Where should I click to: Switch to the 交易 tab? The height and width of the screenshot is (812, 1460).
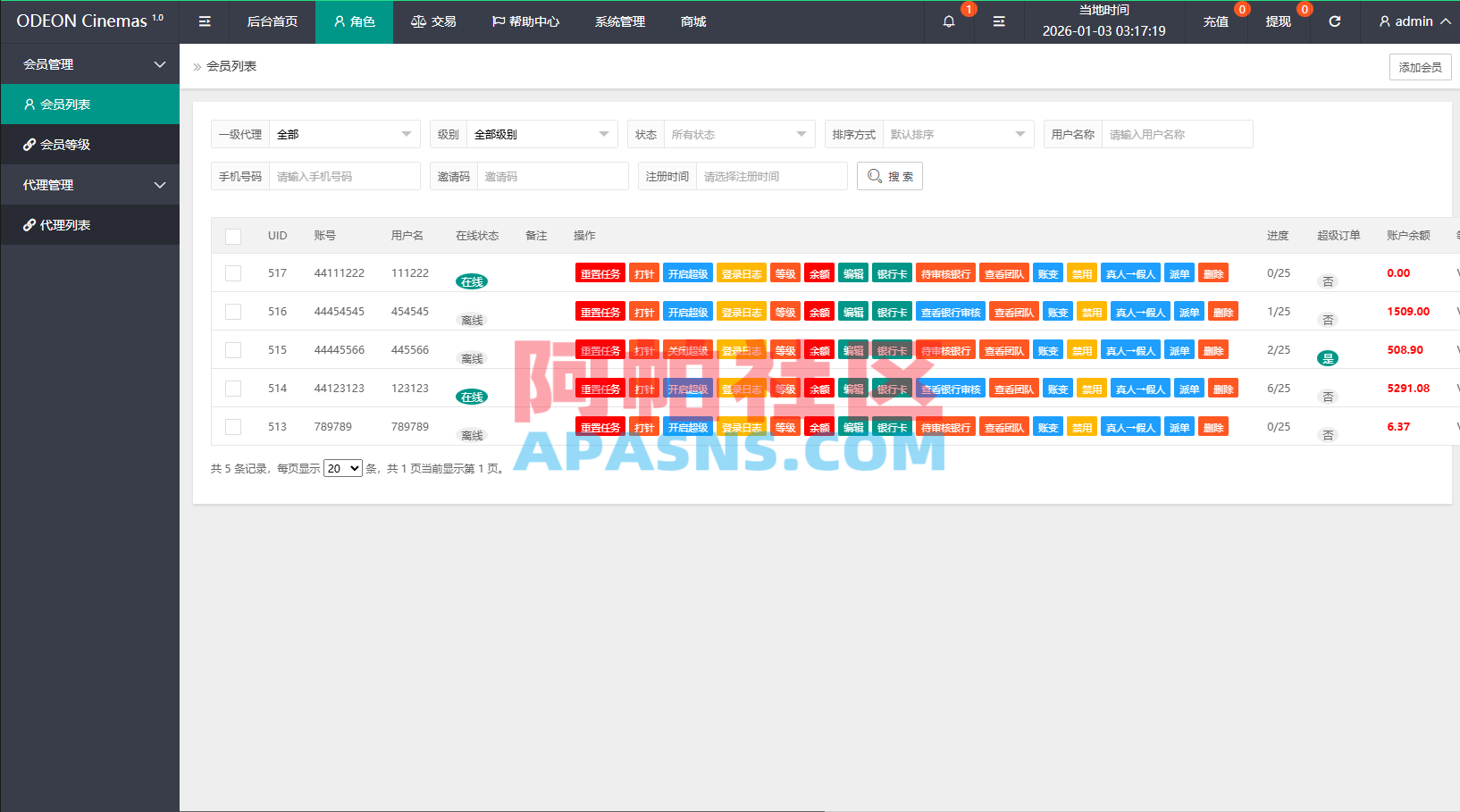(x=433, y=21)
